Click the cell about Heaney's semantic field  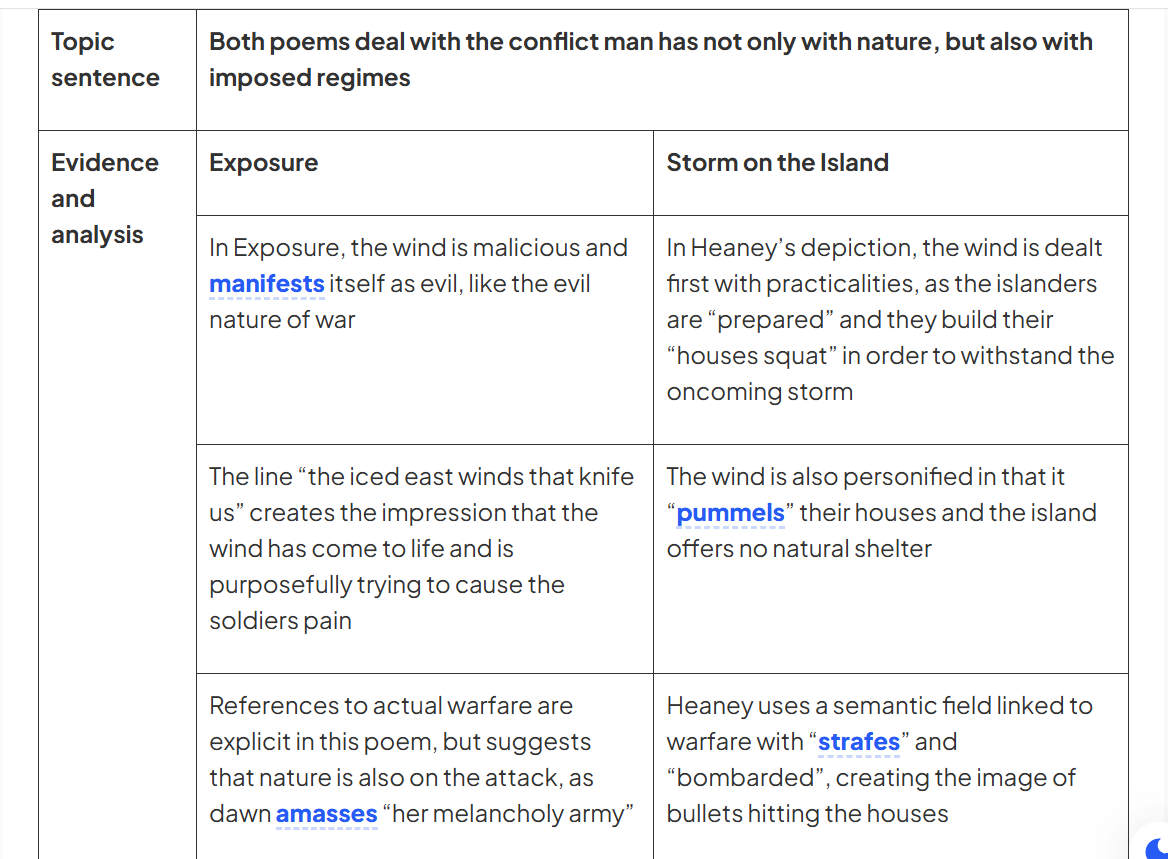pos(891,766)
